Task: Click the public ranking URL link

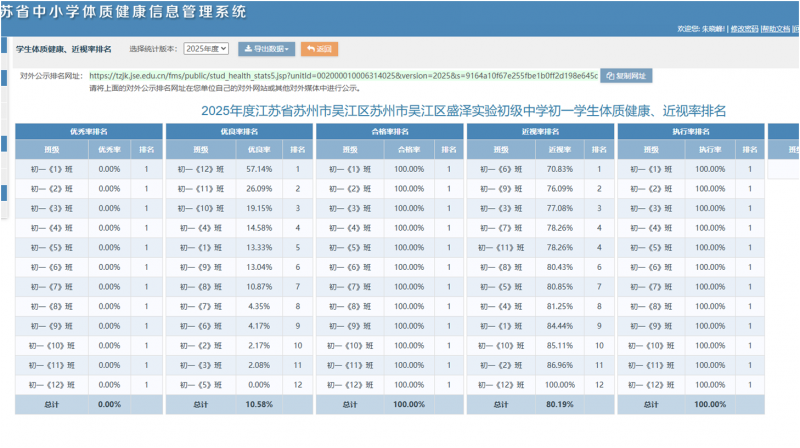Action: coord(343,76)
